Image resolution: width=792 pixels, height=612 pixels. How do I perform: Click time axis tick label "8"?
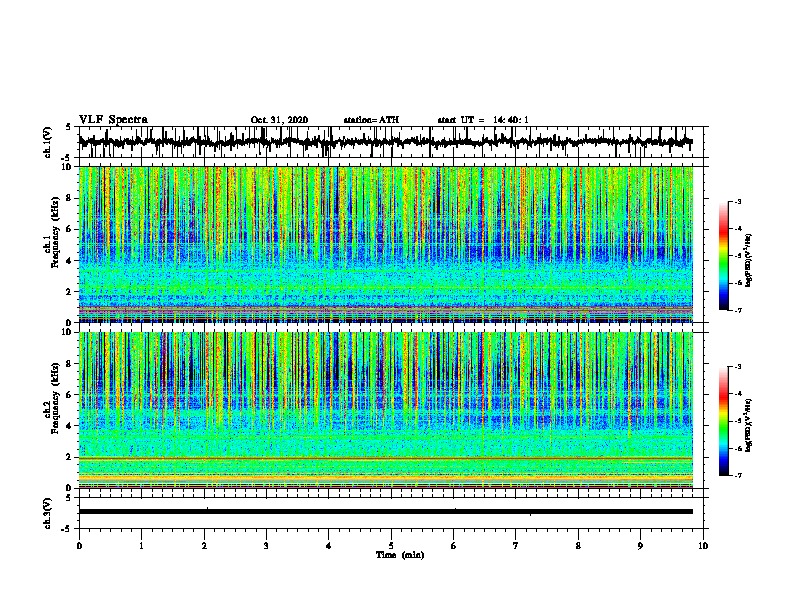pyautogui.click(x=578, y=546)
